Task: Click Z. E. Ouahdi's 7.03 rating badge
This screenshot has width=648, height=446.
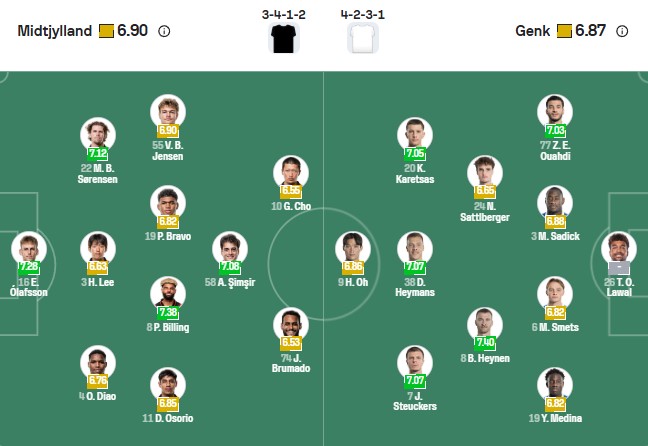Action: point(555,131)
